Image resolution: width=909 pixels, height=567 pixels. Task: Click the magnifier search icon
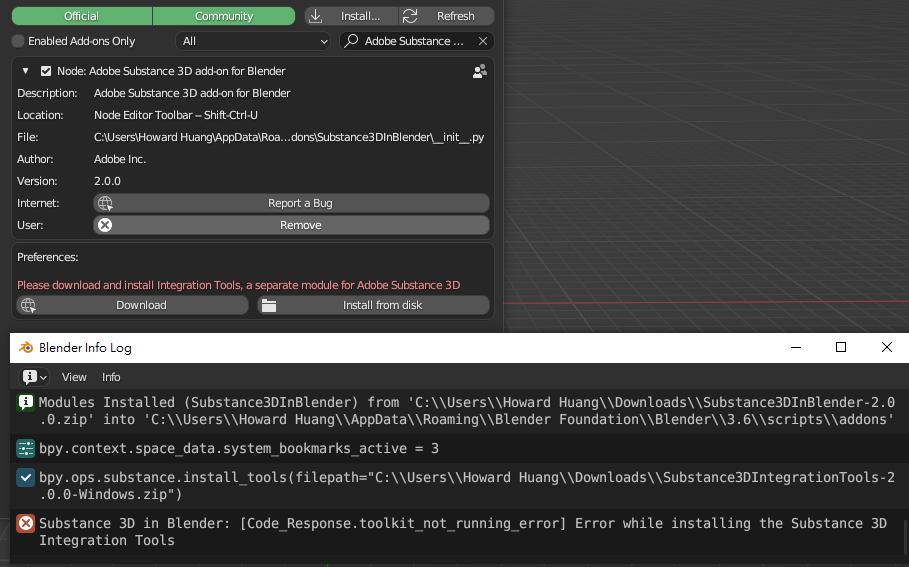coord(351,41)
